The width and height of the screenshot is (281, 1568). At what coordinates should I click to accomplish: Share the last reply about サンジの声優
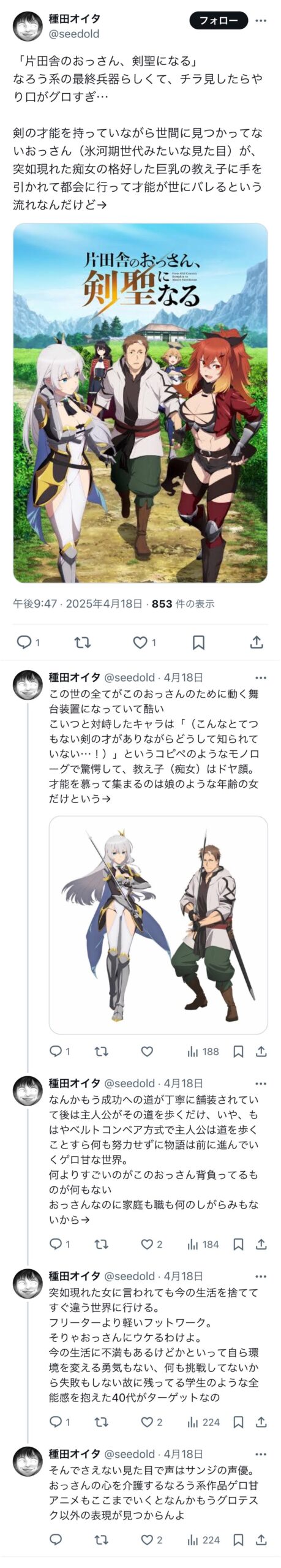click(x=261, y=1540)
